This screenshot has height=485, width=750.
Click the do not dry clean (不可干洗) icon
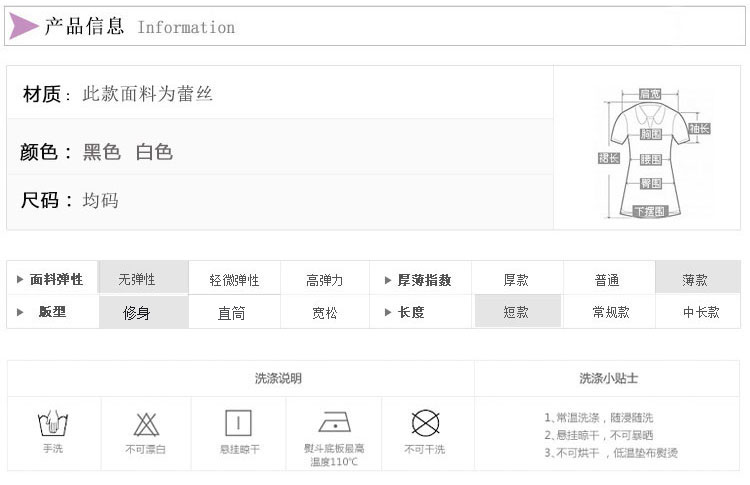(425, 422)
